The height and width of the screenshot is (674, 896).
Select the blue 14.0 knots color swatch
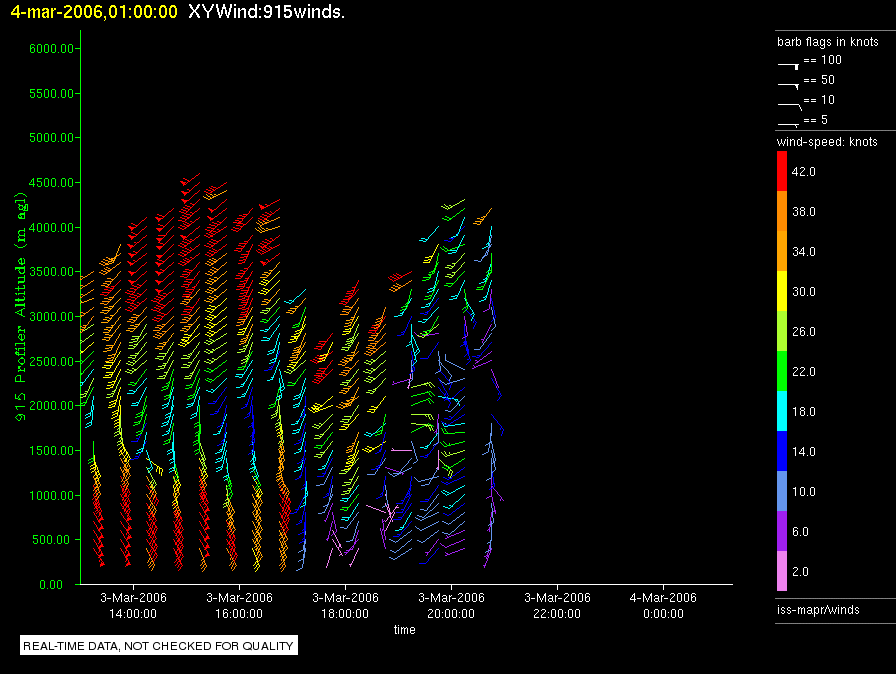pyautogui.click(x=783, y=451)
